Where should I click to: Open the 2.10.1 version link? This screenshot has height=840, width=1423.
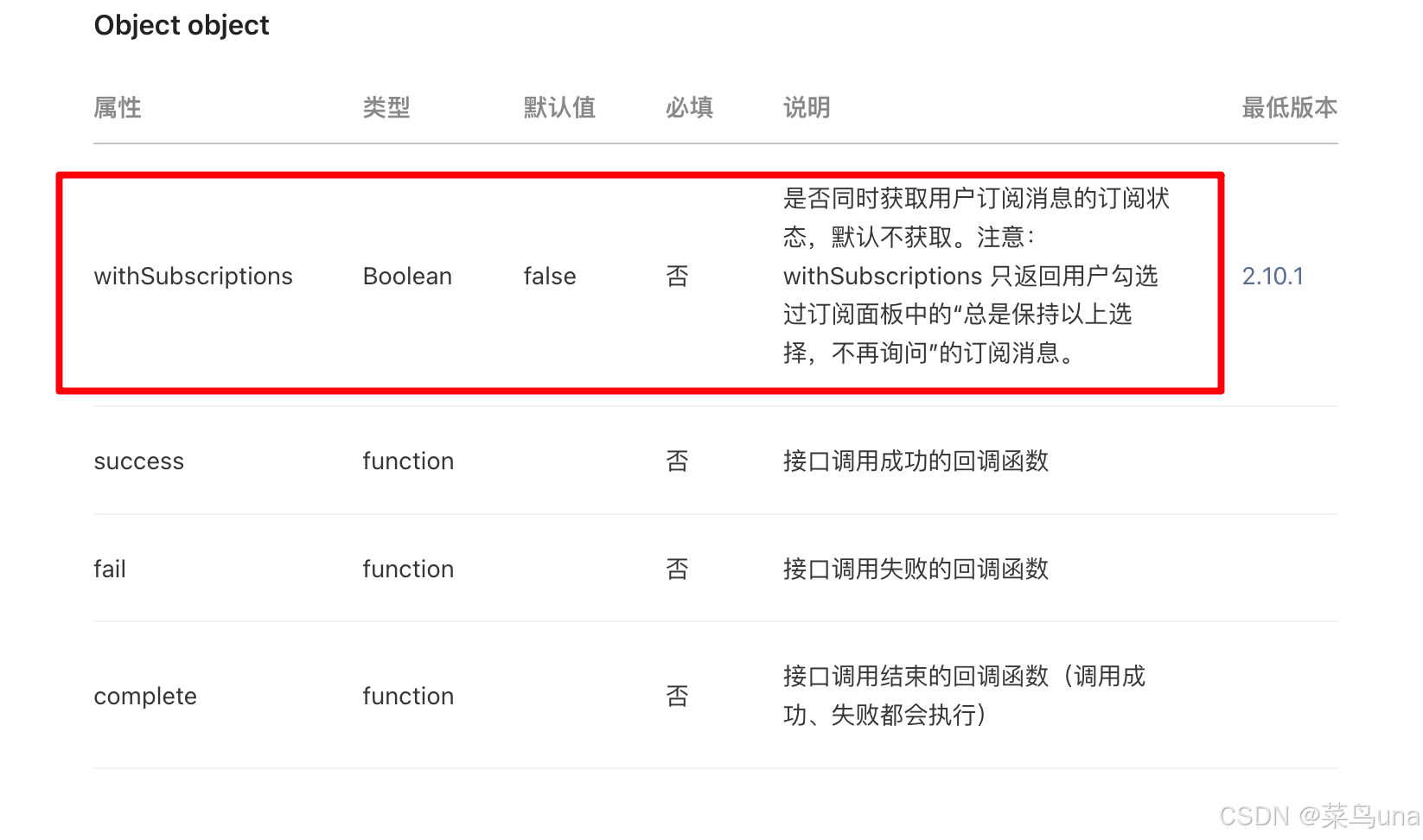pos(1273,276)
